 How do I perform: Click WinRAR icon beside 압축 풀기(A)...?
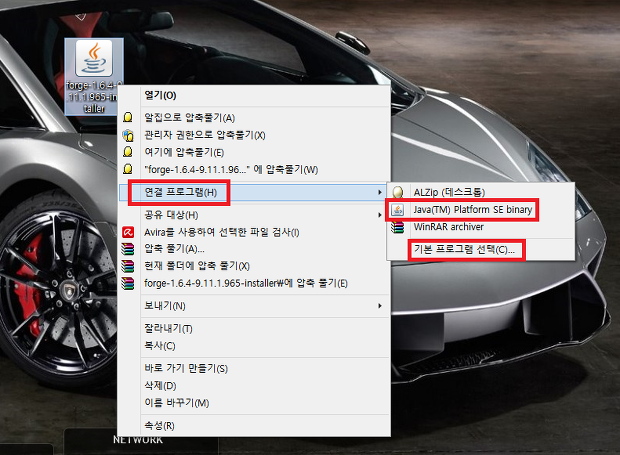128,249
